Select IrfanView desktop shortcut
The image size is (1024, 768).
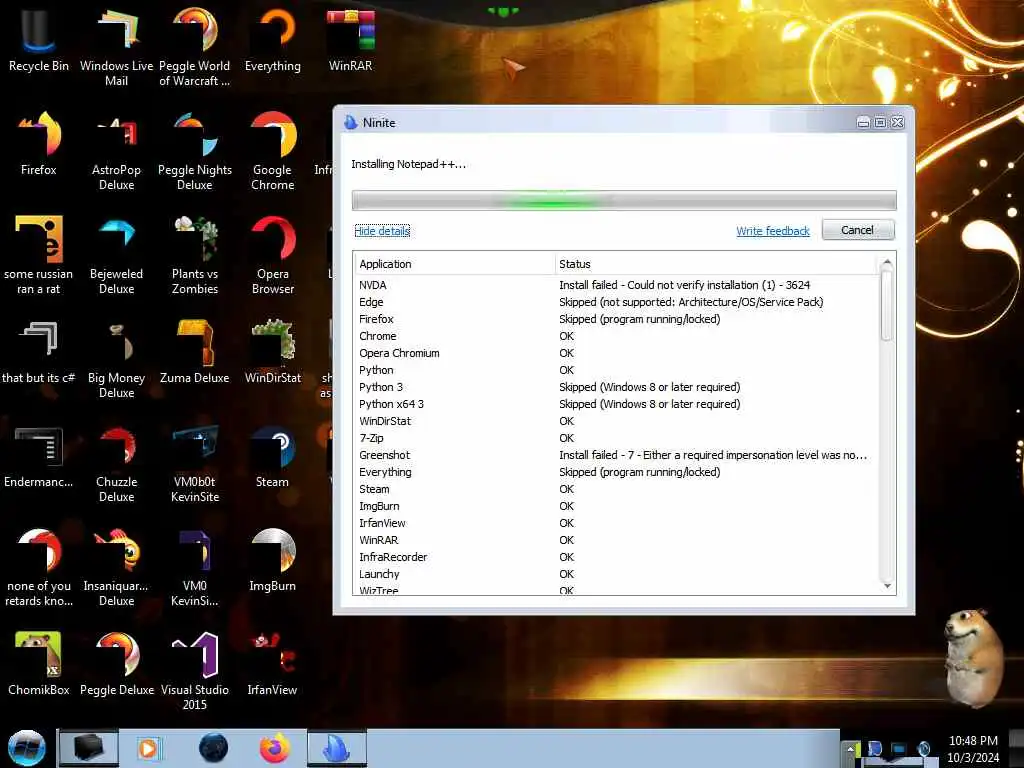click(273, 664)
